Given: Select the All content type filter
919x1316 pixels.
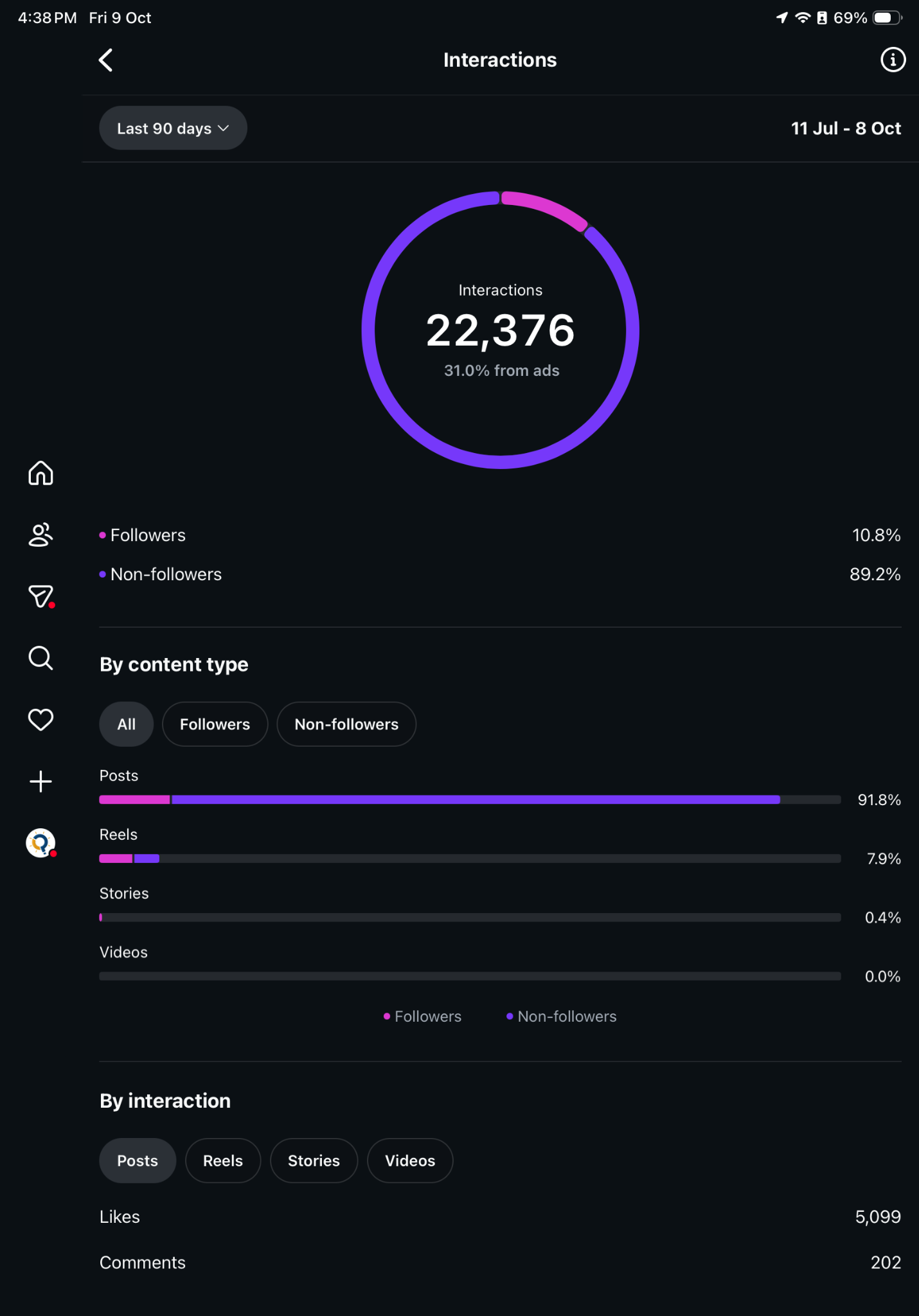Looking at the screenshot, I should [127, 724].
